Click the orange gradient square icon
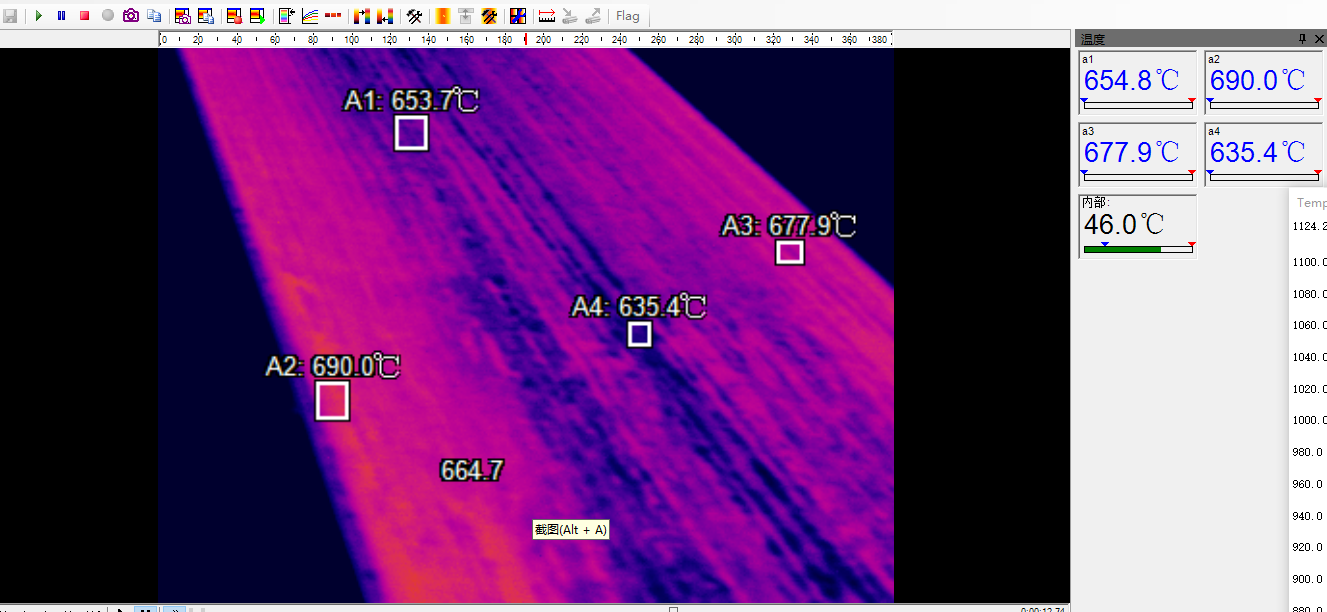Viewport: 1327px width, 612px height. point(443,16)
